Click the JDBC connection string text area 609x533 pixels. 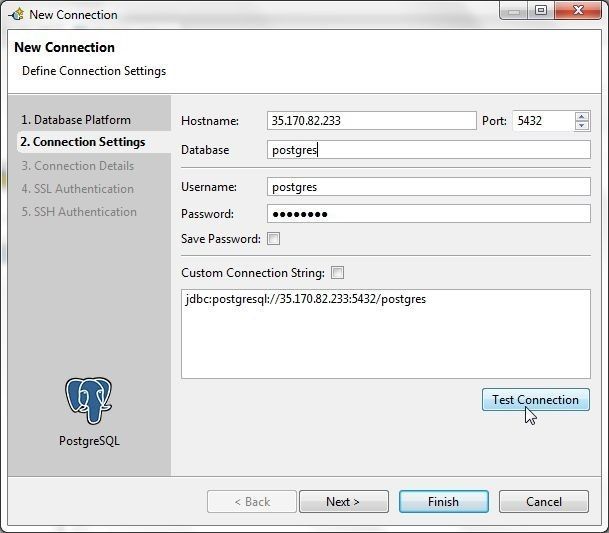tap(386, 334)
